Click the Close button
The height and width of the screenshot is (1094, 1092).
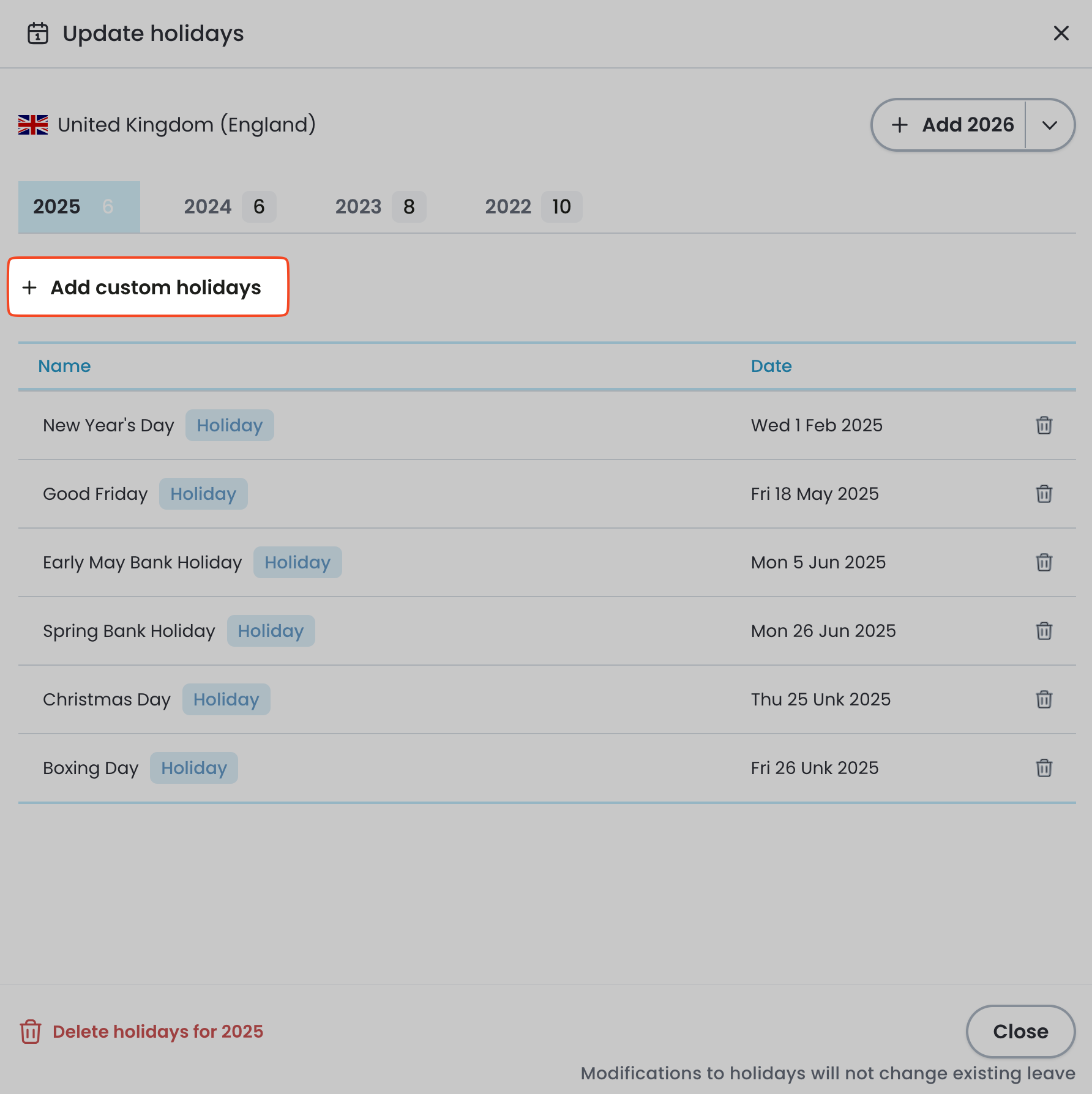coord(1020,1032)
